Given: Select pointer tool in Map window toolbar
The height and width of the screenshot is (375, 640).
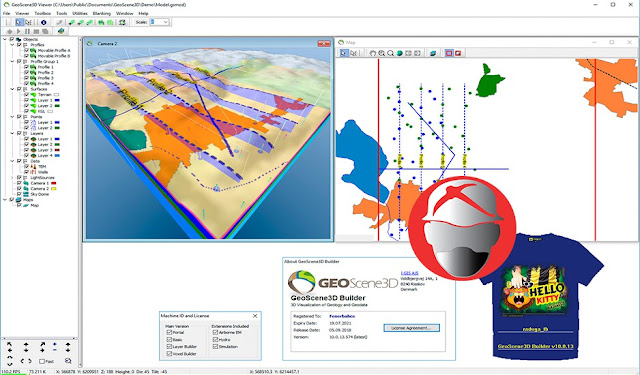Looking at the screenshot, I should [x=344, y=53].
